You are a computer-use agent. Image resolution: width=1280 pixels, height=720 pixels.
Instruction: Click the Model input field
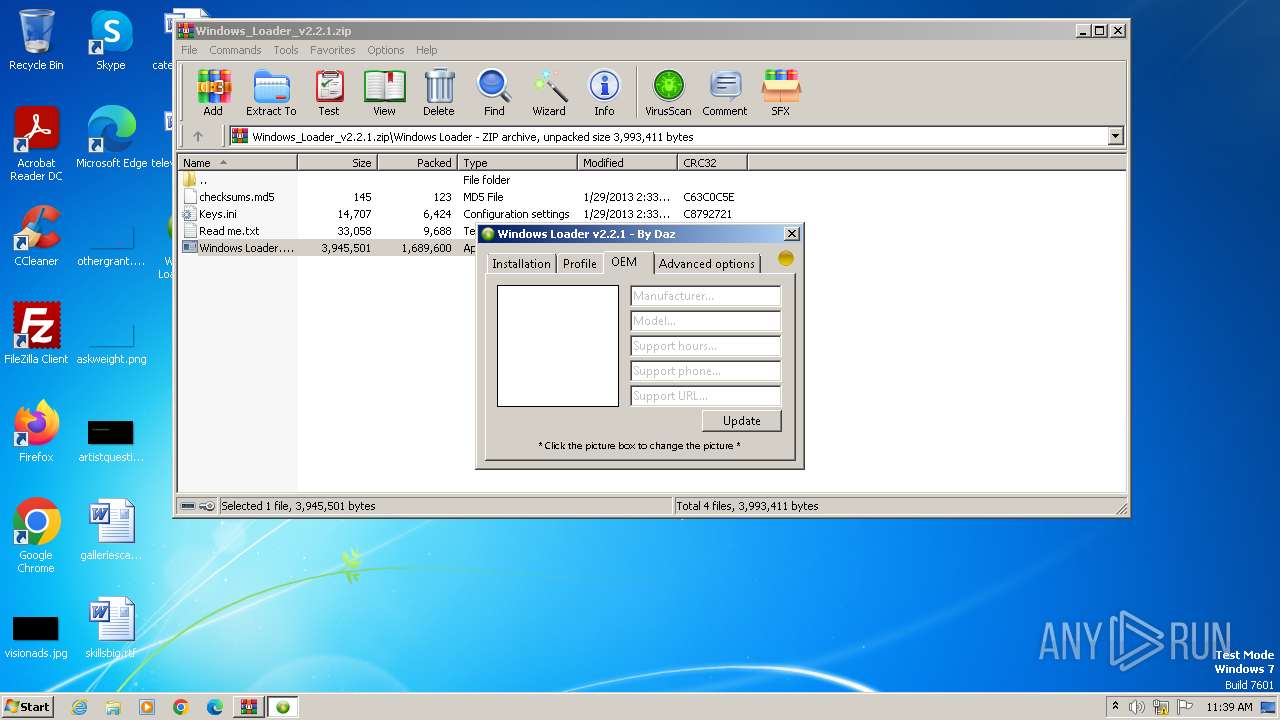pyautogui.click(x=705, y=321)
